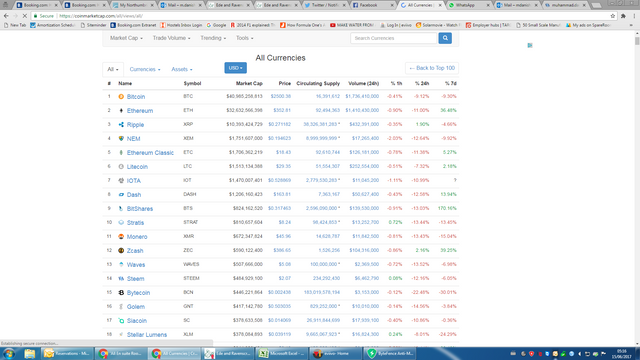Open the Assets filter dropdown
This screenshot has height=360, width=640.
(x=182, y=69)
